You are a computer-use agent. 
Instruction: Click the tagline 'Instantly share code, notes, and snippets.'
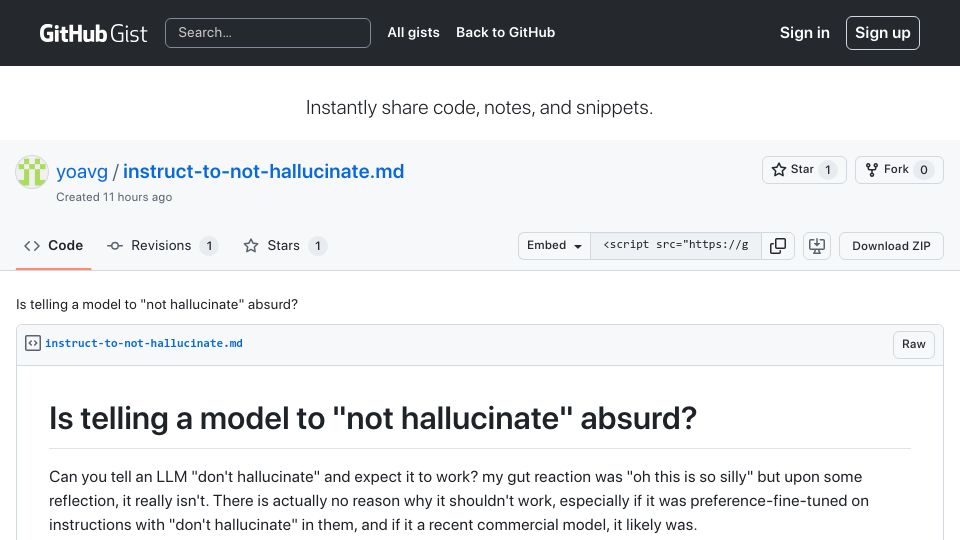[x=479, y=108]
